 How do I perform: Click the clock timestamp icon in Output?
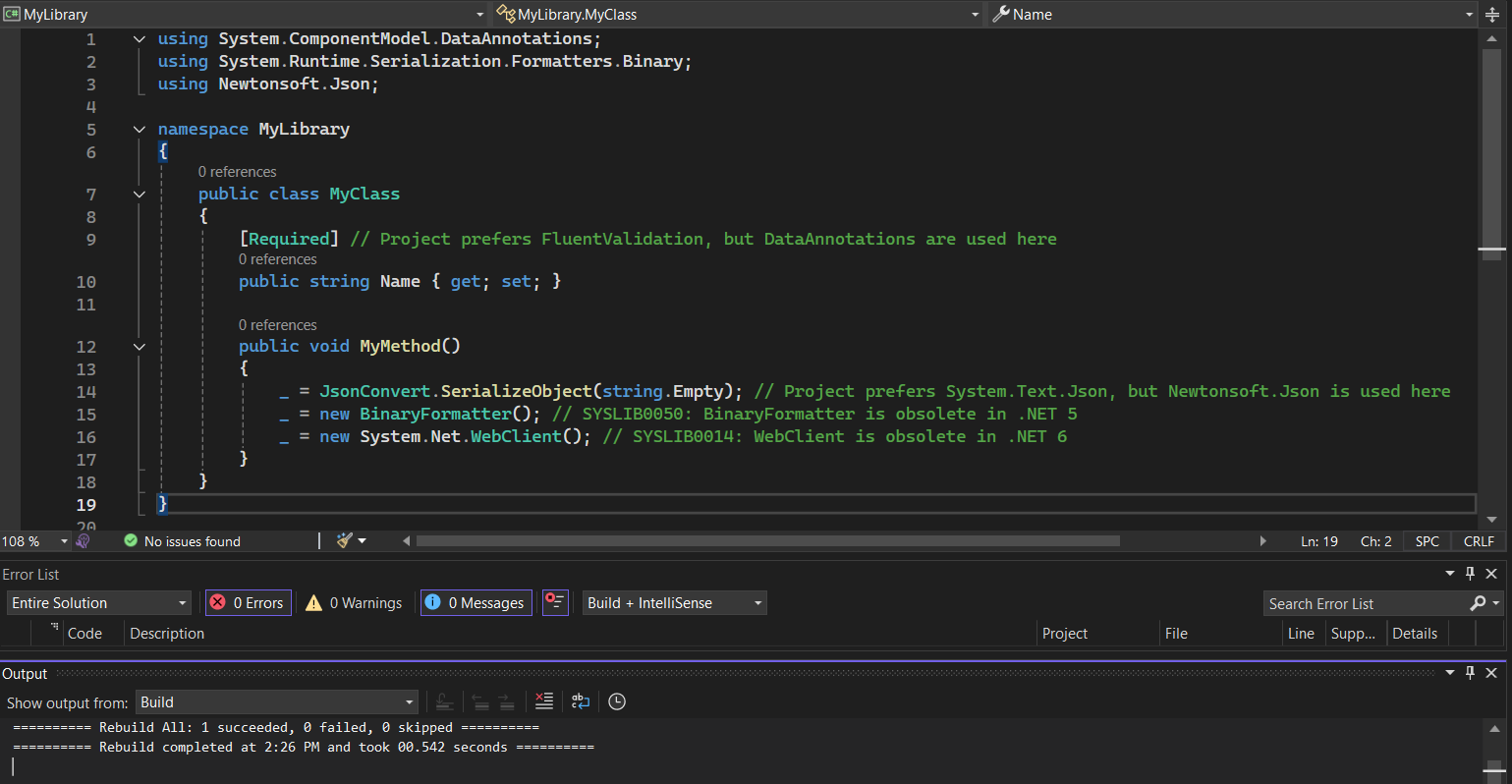617,701
